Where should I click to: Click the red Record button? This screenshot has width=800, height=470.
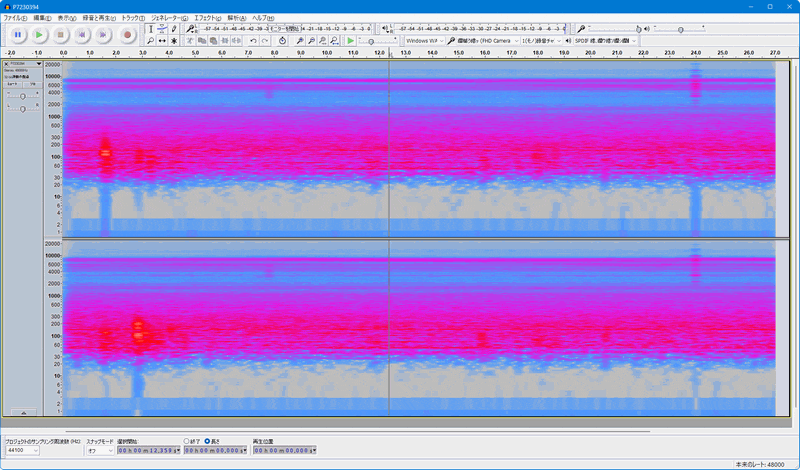pyautogui.click(x=127, y=35)
